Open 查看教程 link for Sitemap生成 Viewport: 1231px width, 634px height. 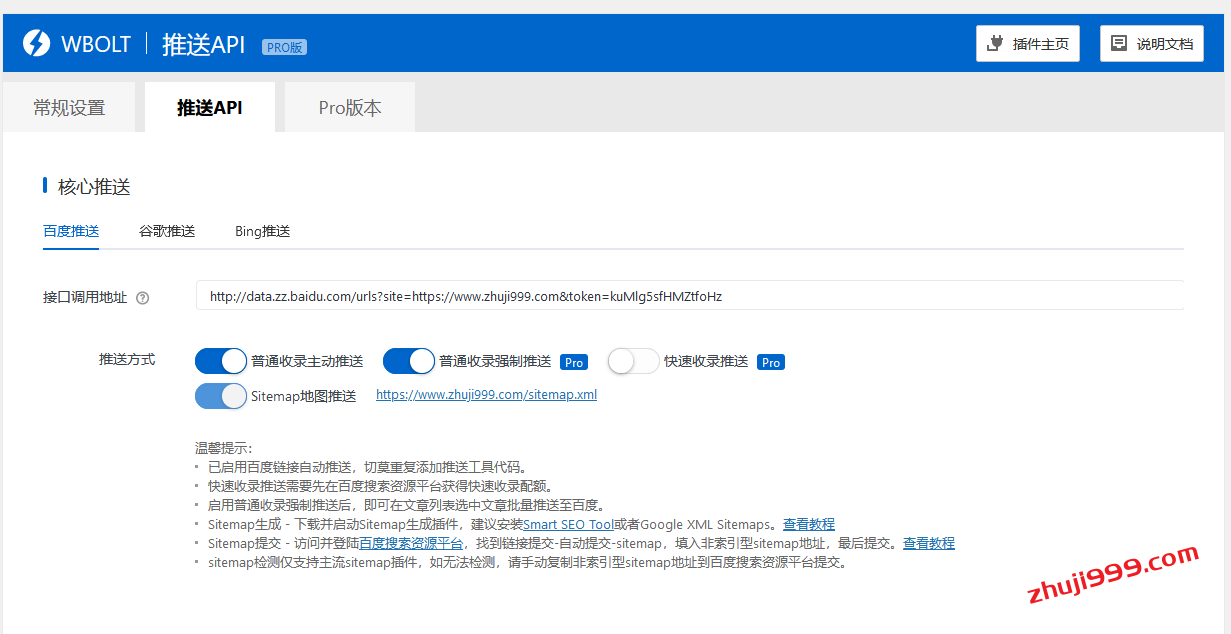809,524
